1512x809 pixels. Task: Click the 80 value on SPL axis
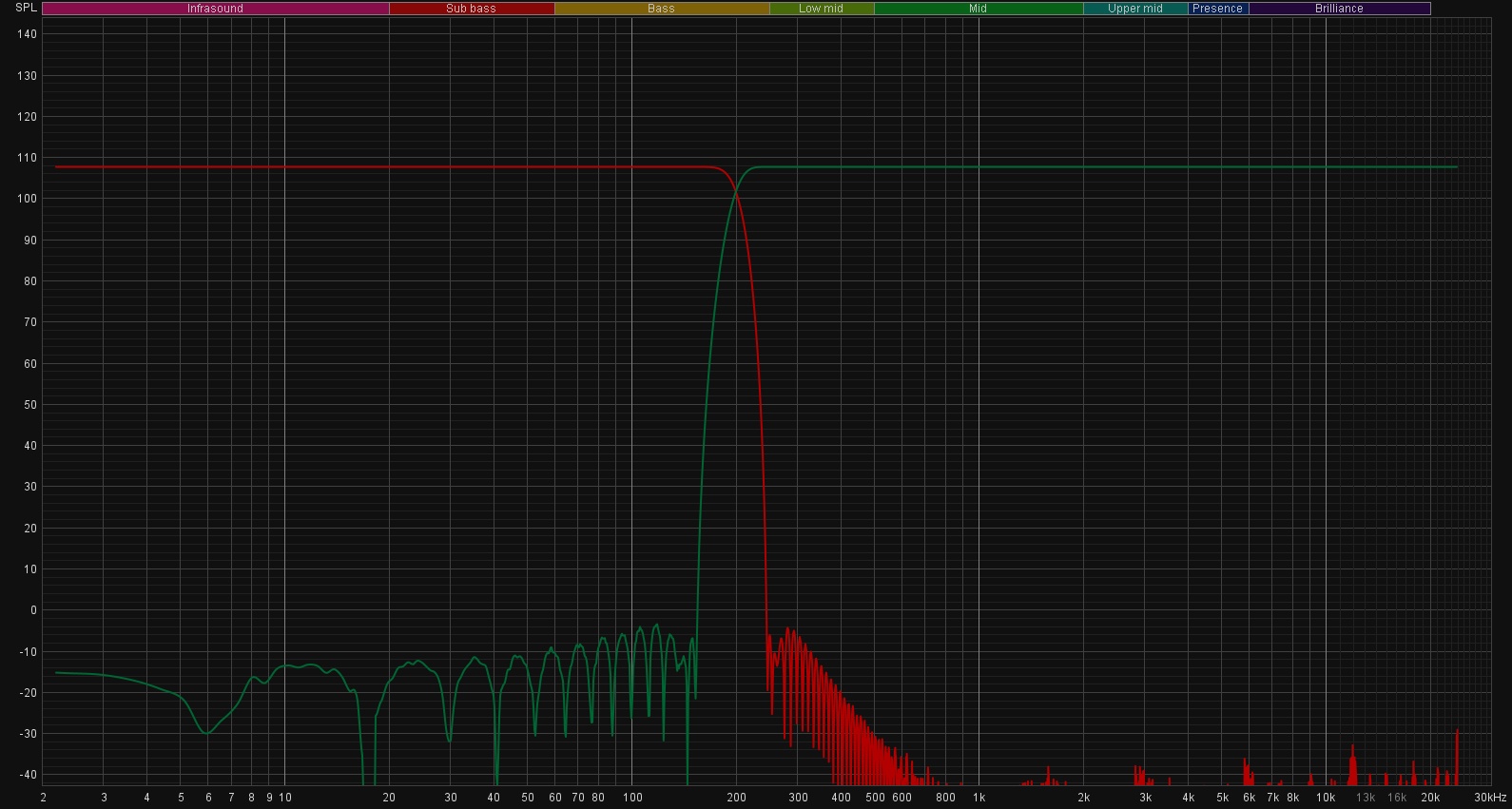point(30,281)
